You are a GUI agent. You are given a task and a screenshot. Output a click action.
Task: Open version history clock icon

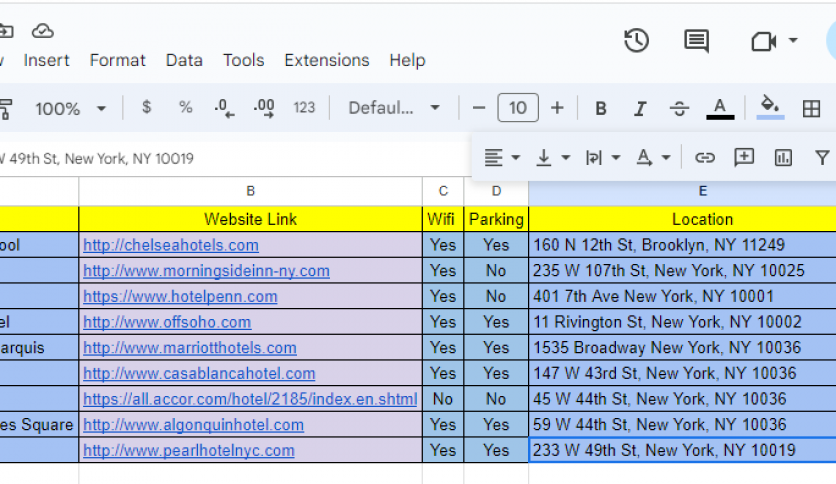636,41
